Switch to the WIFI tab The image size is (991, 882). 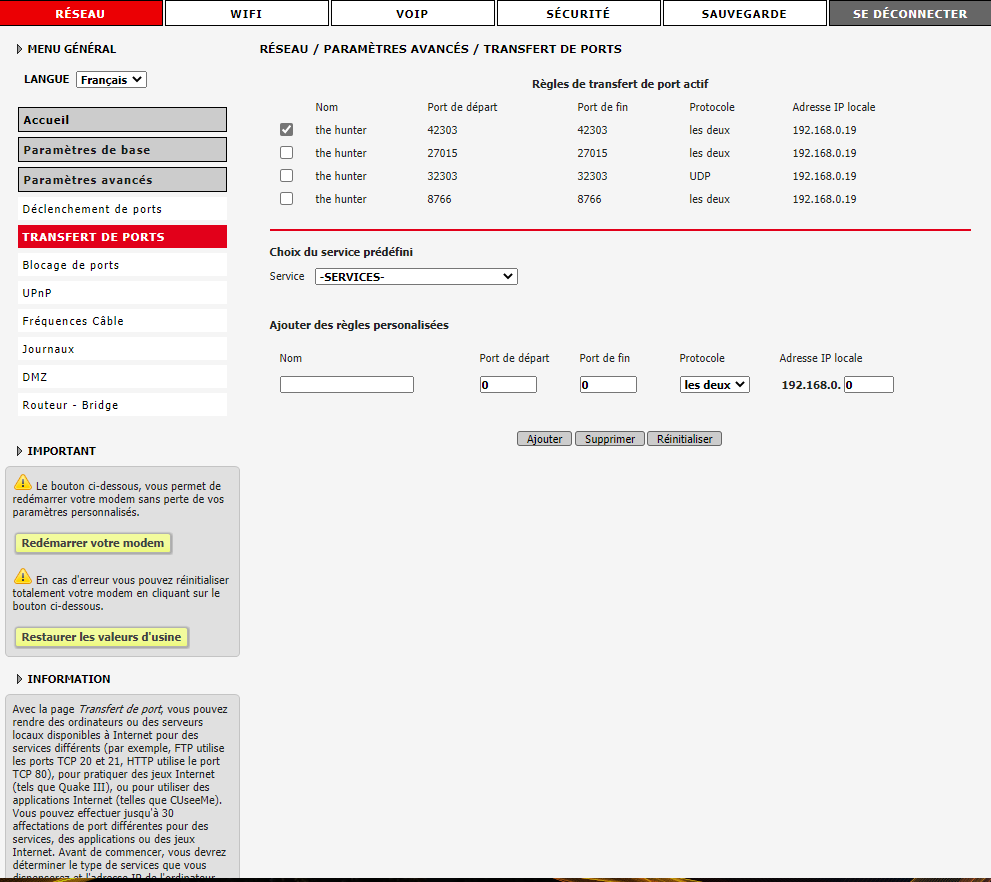tap(246, 14)
